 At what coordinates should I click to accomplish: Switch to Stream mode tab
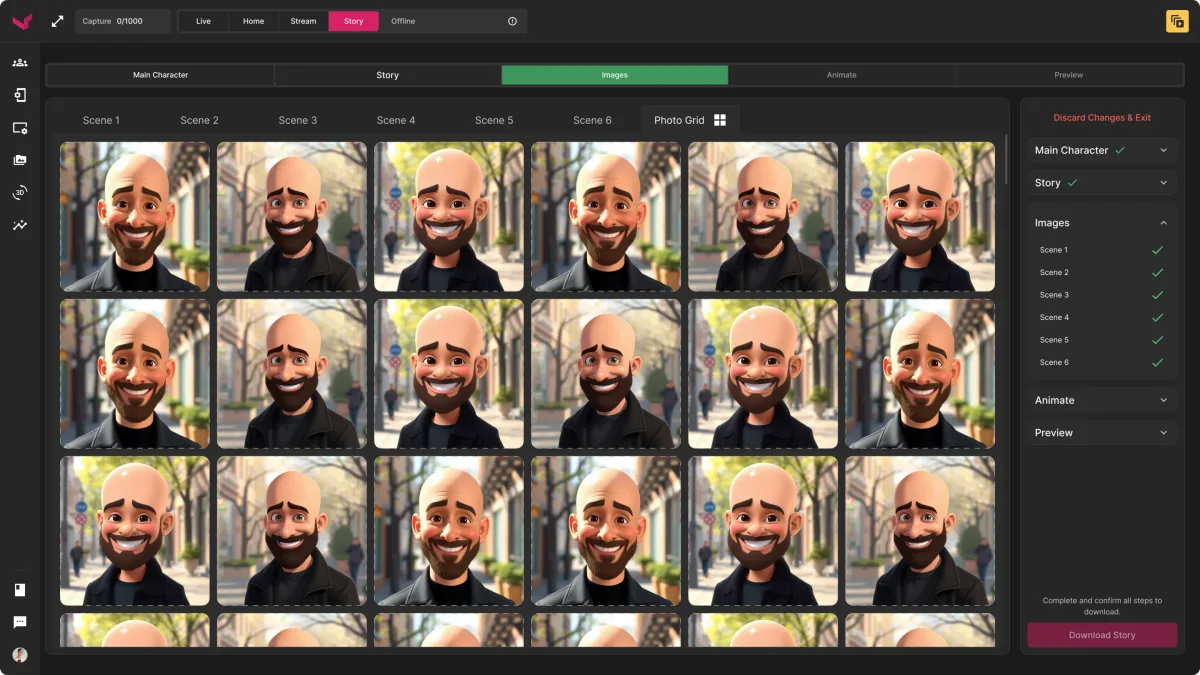(x=303, y=21)
